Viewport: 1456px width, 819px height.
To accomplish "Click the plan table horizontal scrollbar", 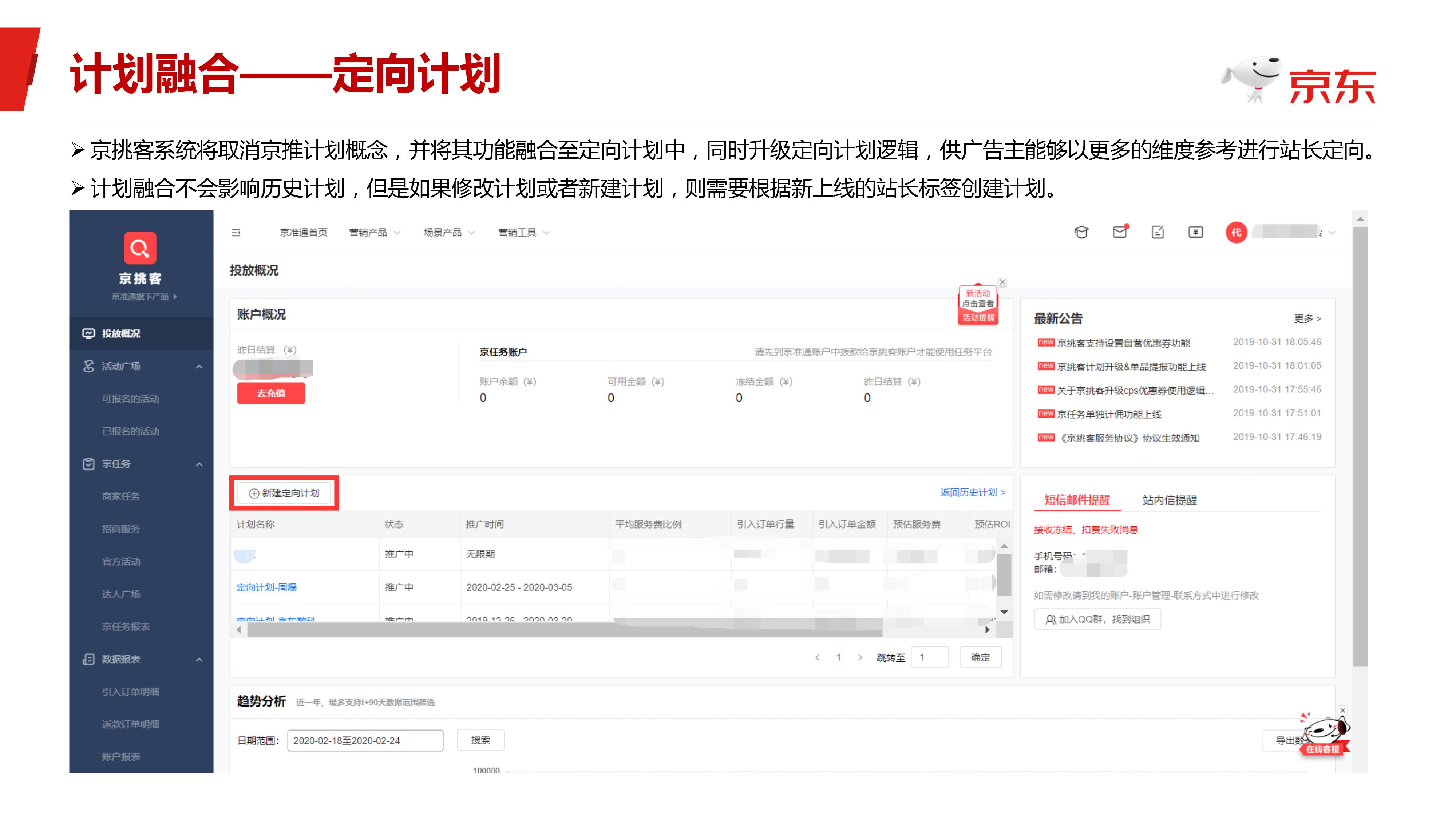I will (565, 630).
